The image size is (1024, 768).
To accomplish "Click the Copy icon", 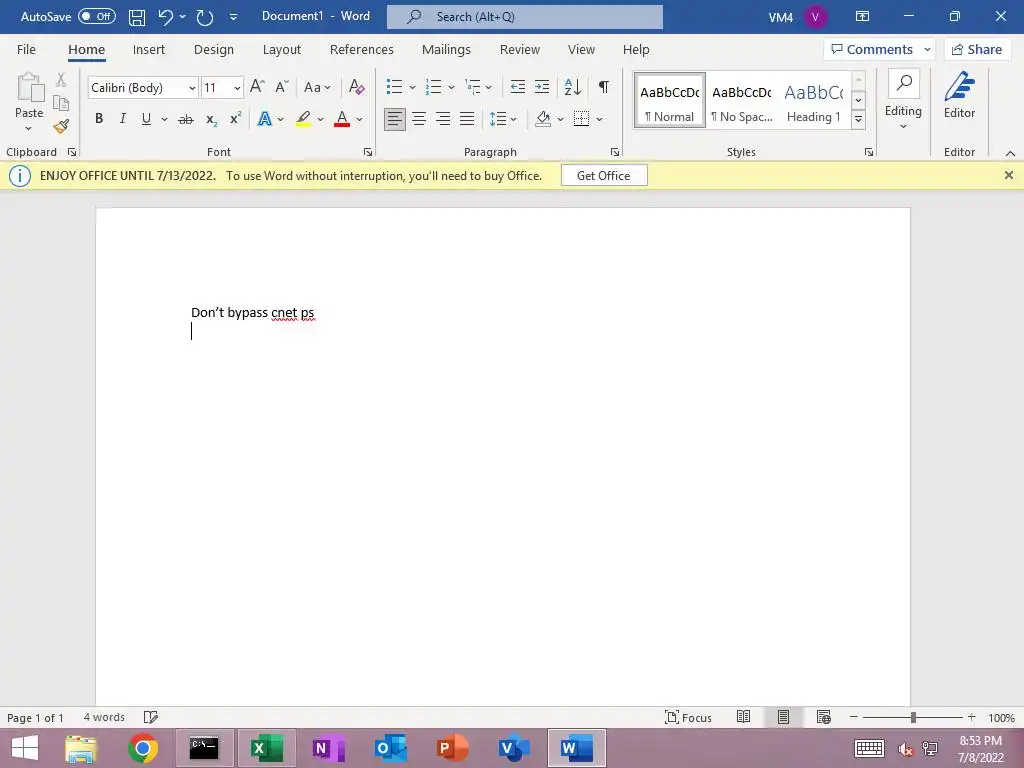I will pyautogui.click(x=61, y=103).
